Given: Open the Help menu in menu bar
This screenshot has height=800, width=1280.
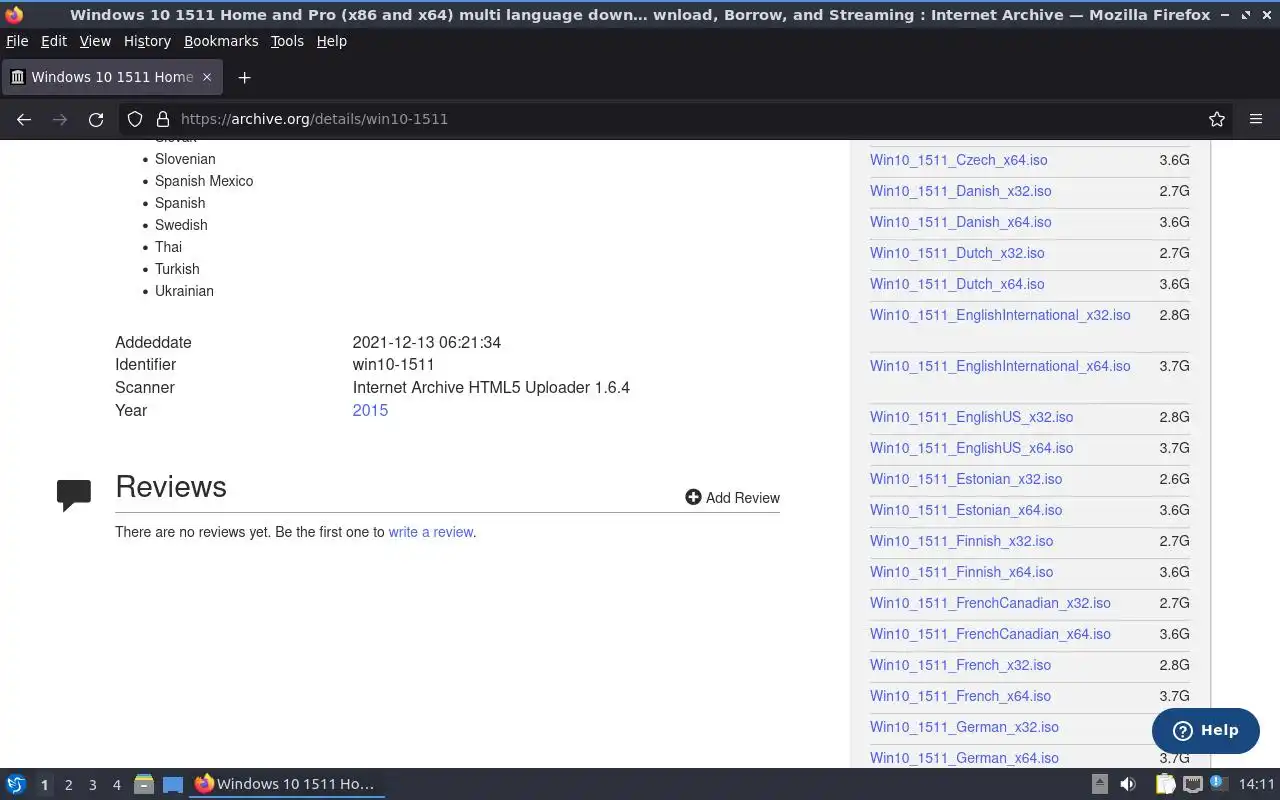Looking at the screenshot, I should [332, 41].
